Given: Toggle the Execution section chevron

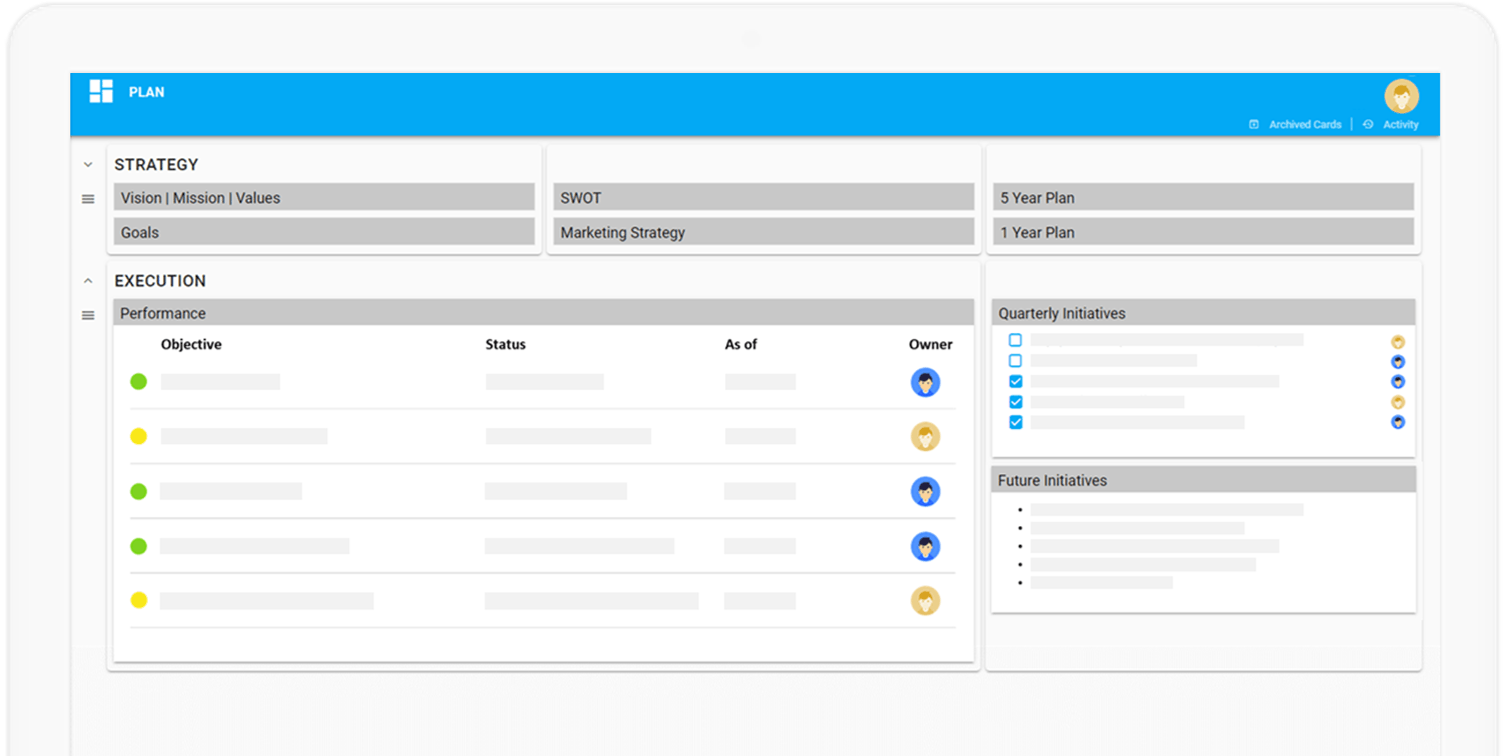Looking at the screenshot, I should coord(88,281).
